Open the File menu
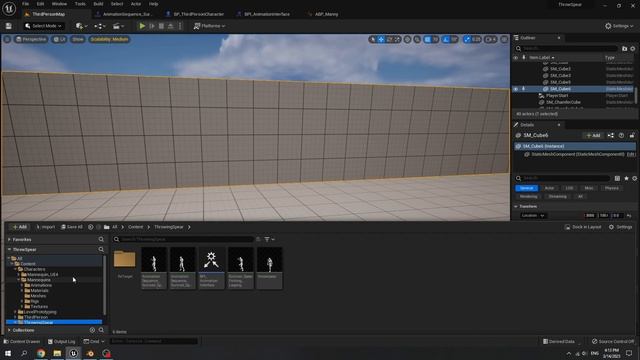This screenshot has width=640, height=360. pyautogui.click(x=25, y=4)
